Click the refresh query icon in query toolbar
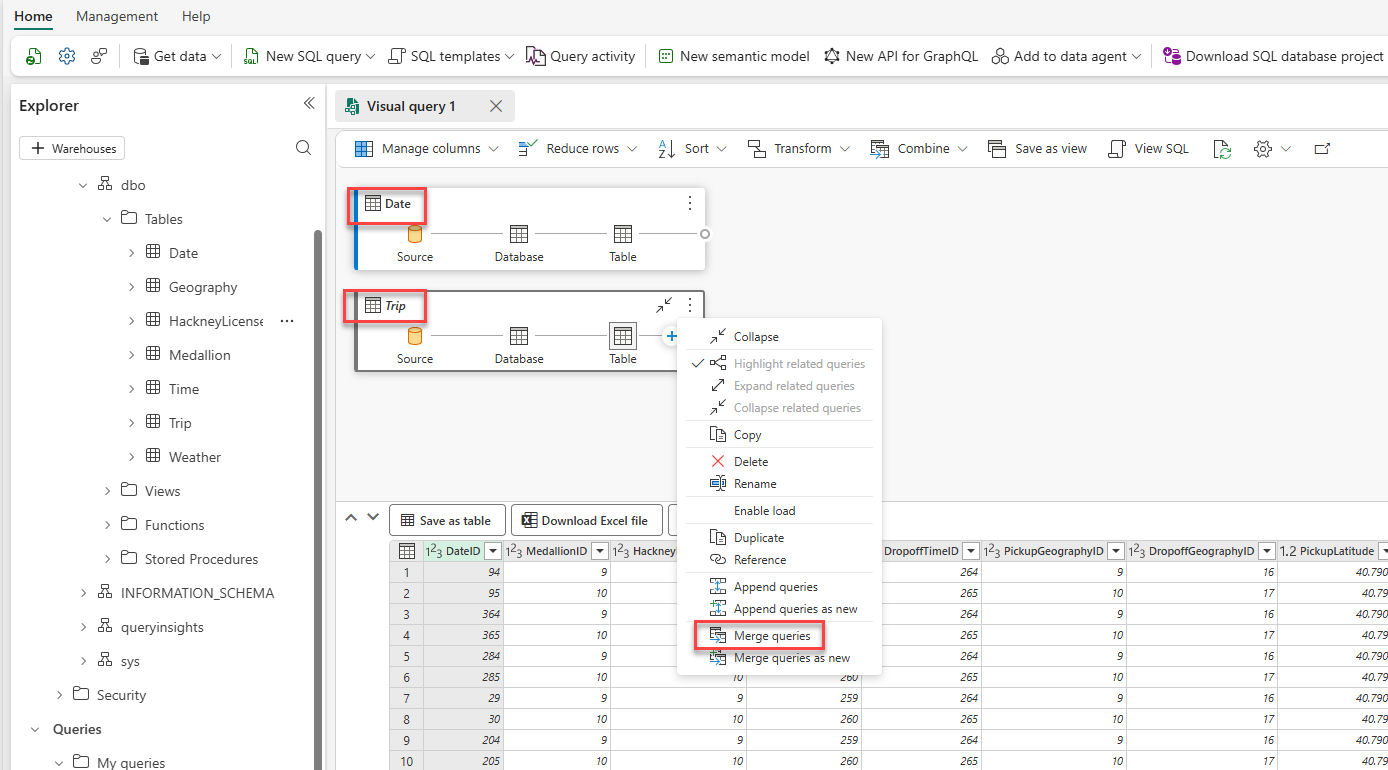Viewport: 1388px width, 770px height. pyautogui.click(x=1222, y=148)
